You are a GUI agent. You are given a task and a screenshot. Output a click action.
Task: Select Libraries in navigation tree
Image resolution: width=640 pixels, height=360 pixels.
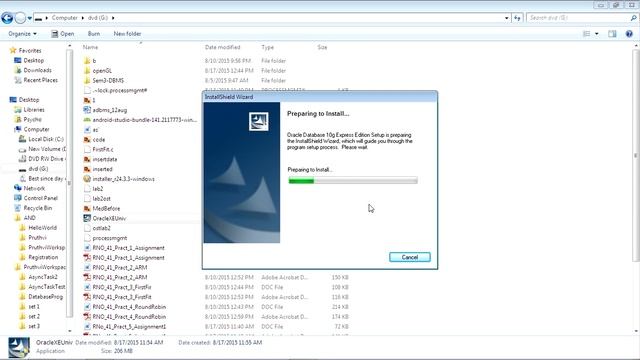tap(34, 110)
